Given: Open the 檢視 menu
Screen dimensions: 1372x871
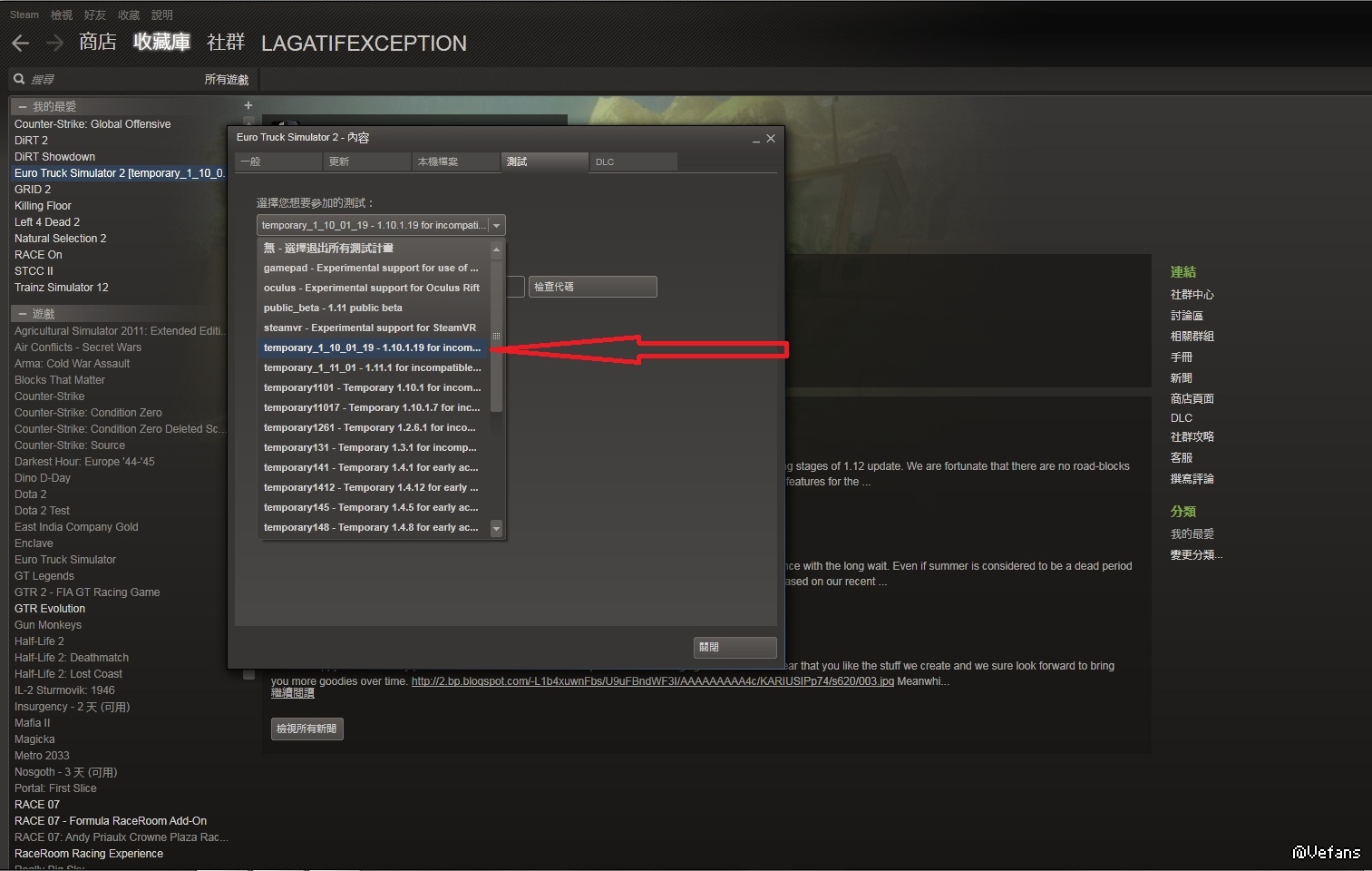Looking at the screenshot, I should pyautogui.click(x=62, y=15).
